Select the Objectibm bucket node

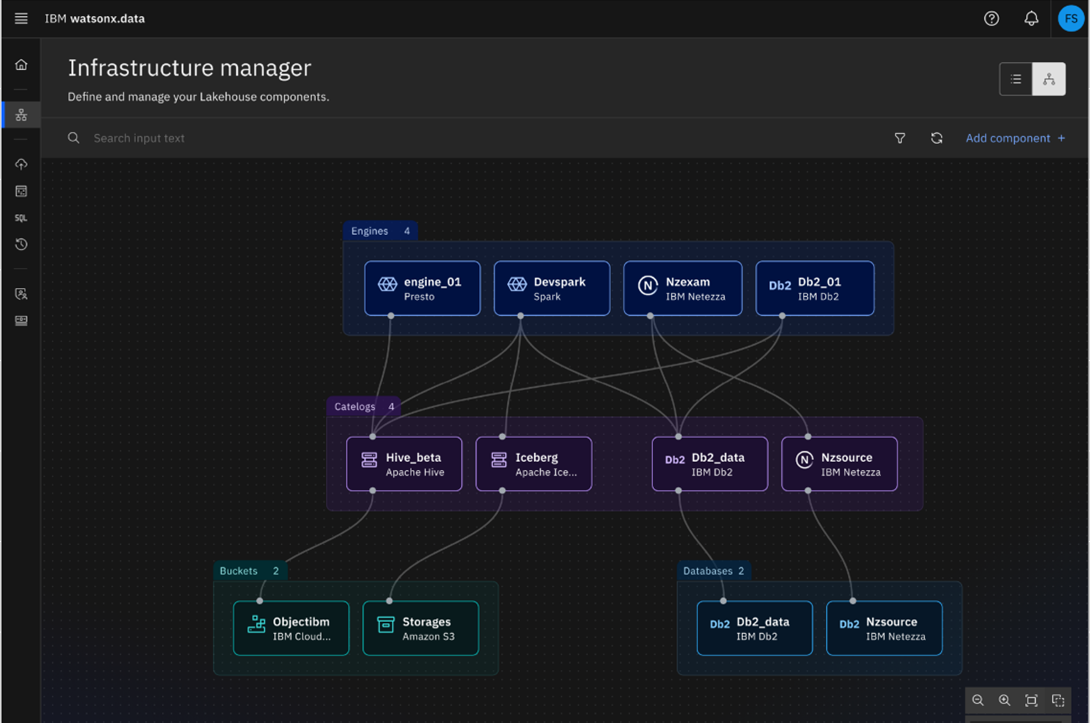291,628
